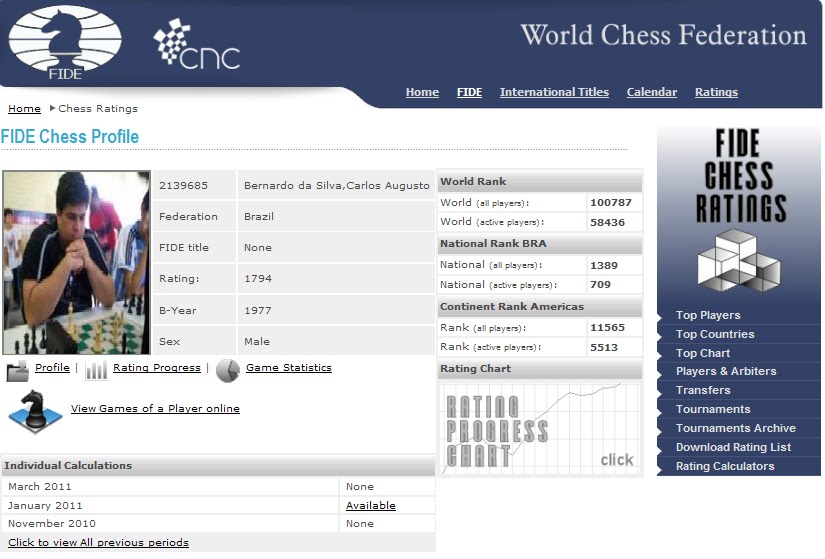
Task: Open the Available link for January 2011
Action: 370,505
